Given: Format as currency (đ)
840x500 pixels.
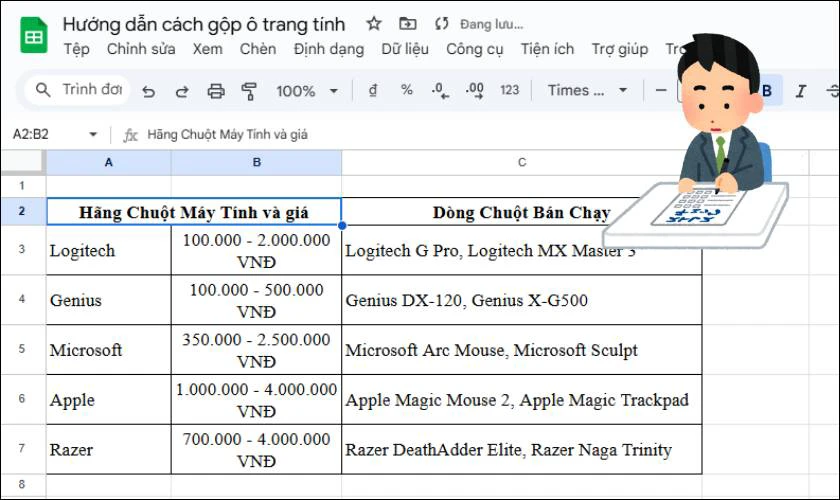Looking at the screenshot, I should 373,90.
